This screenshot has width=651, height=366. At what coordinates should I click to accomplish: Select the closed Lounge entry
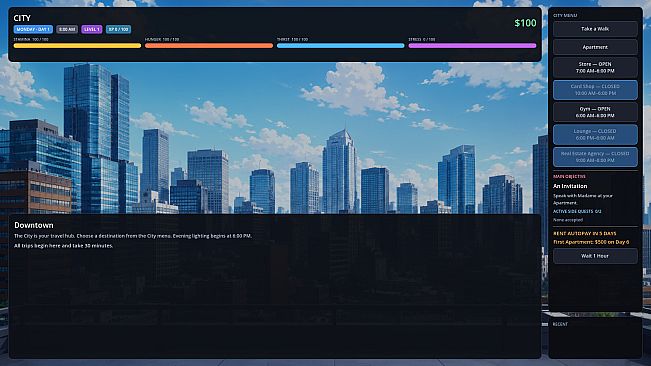tap(595, 135)
